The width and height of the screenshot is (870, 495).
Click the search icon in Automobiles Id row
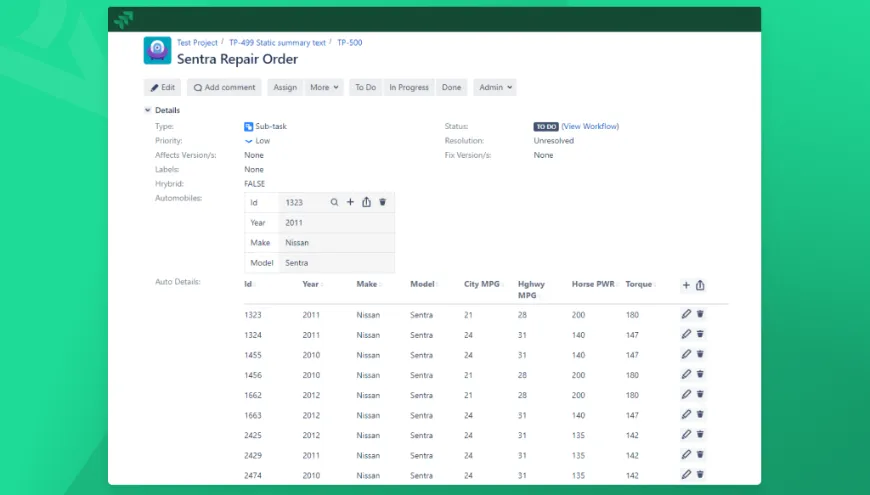click(334, 202)
